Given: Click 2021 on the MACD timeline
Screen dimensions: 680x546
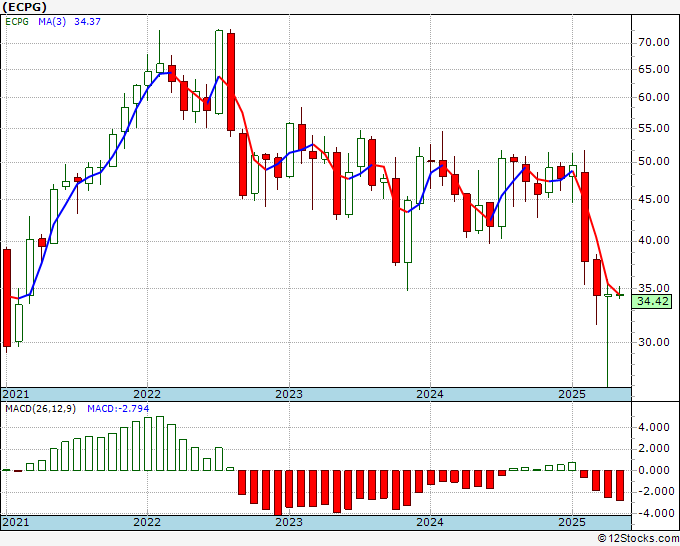Looking at the screenshot, I should coord(16,522).
